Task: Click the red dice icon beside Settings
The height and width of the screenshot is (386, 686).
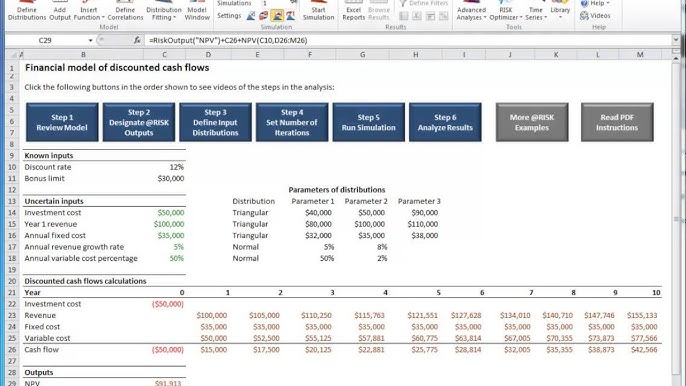Action: (263, 16)
